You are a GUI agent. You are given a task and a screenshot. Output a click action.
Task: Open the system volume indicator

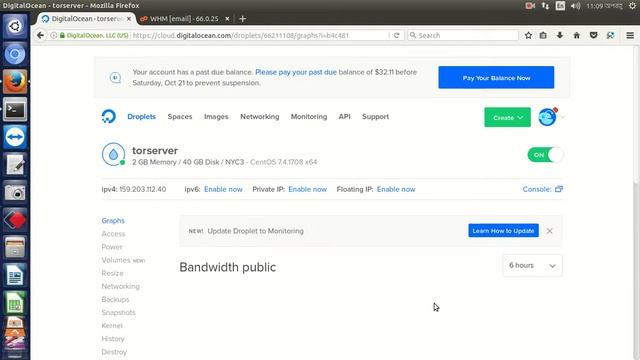576,6
